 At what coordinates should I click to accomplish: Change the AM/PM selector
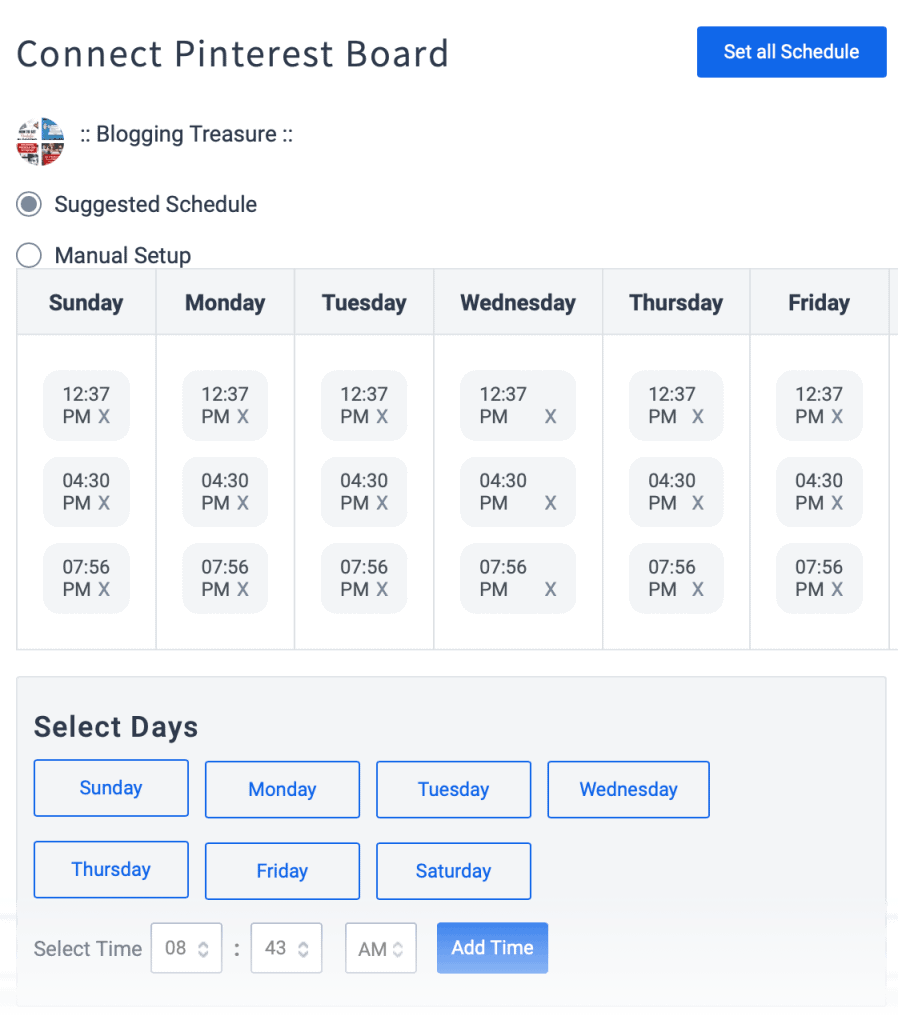(x=381, y=948)
